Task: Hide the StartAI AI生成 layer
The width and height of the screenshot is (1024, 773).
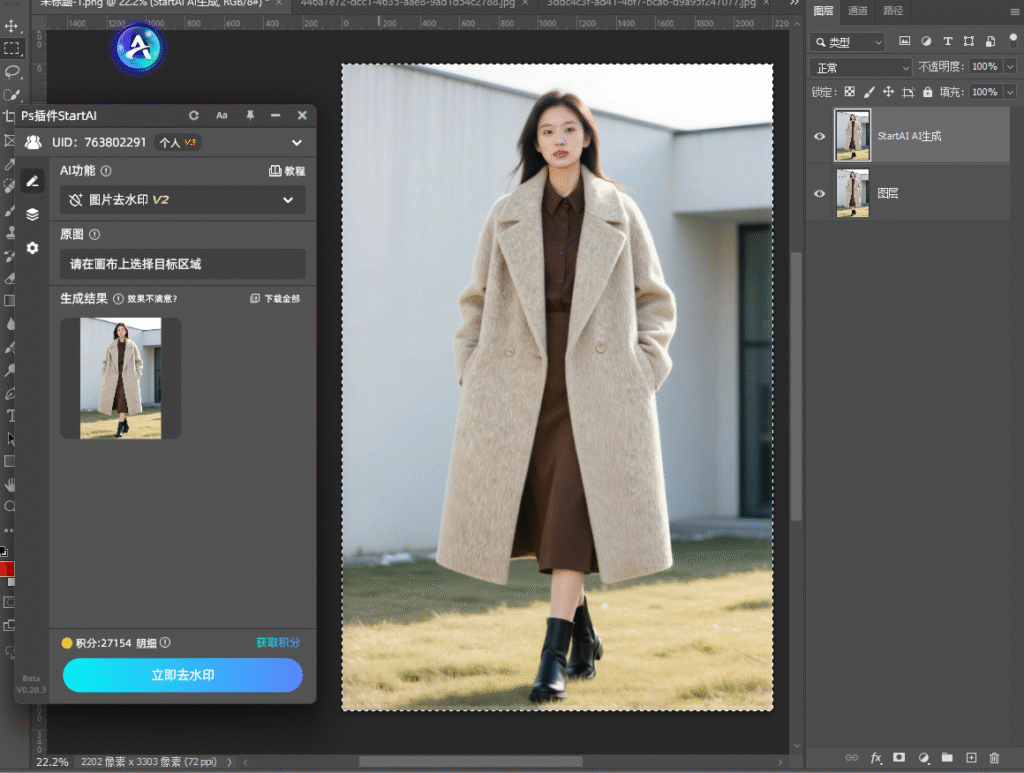Action: (820, 136)
